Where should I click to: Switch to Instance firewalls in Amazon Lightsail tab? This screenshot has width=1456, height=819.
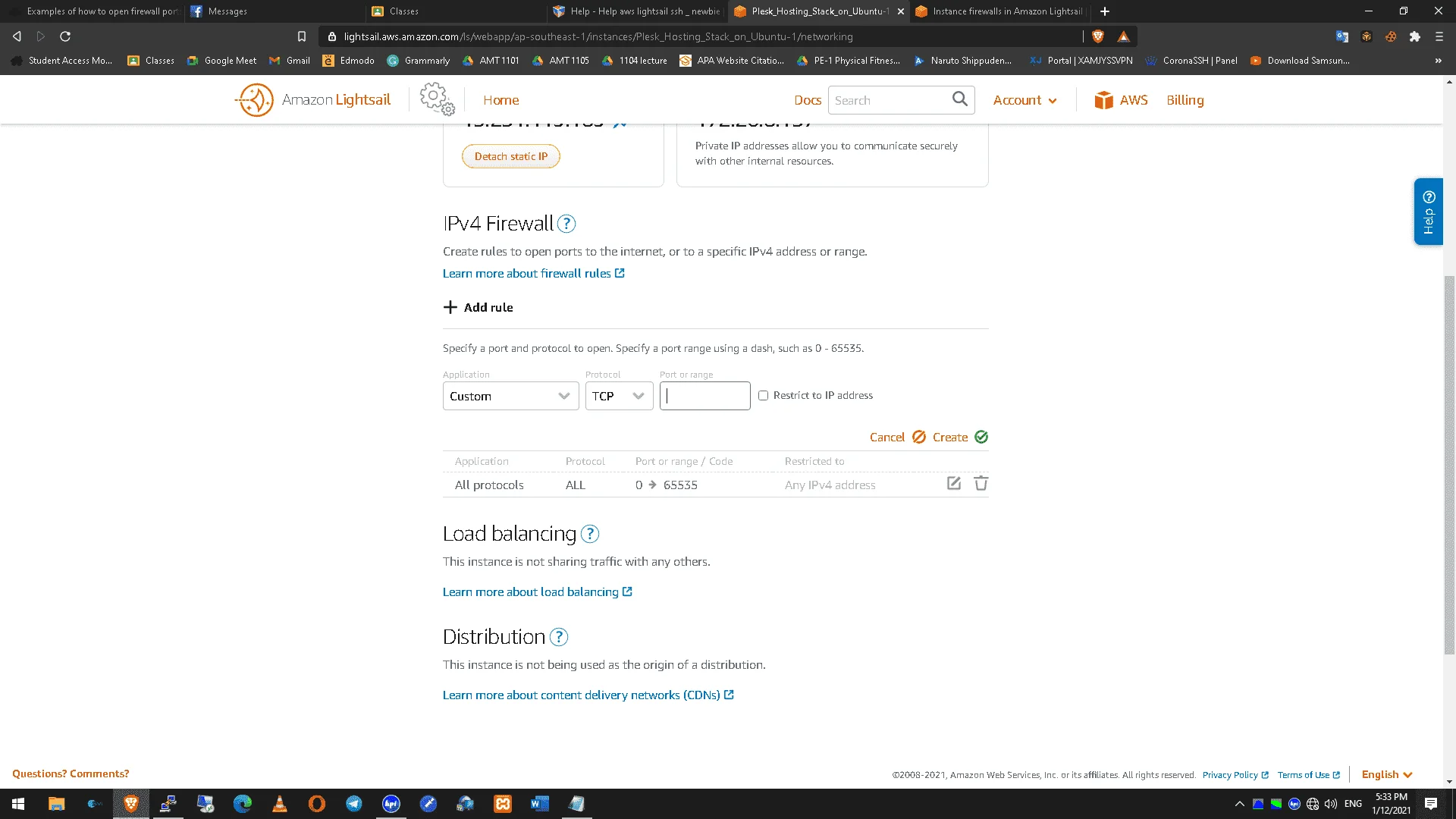coord(999,11)
